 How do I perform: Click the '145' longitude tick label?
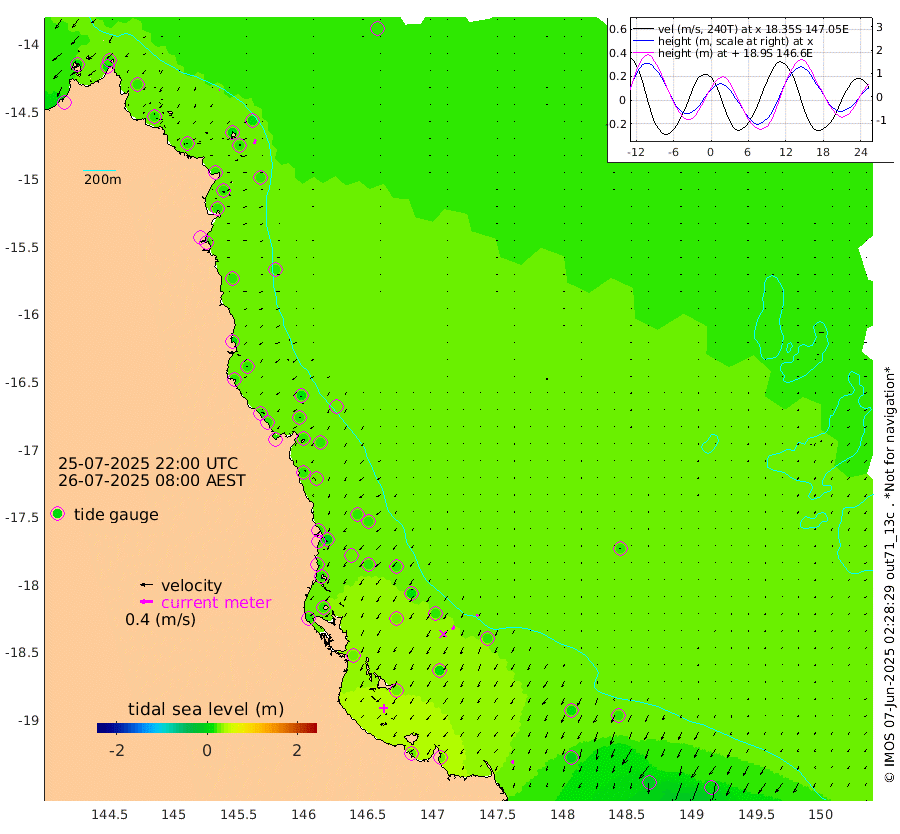[173, 814]
